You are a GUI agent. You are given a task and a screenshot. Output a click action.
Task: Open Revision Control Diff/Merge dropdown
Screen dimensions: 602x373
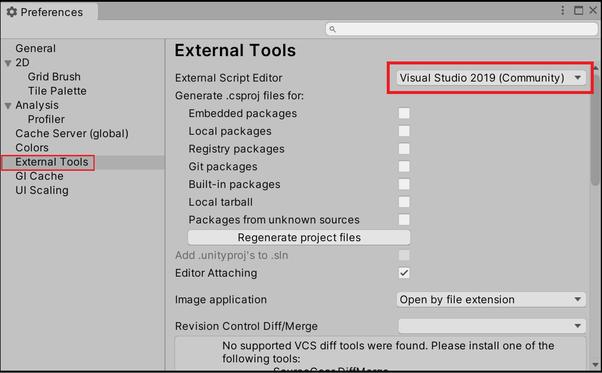click(491, 326)
